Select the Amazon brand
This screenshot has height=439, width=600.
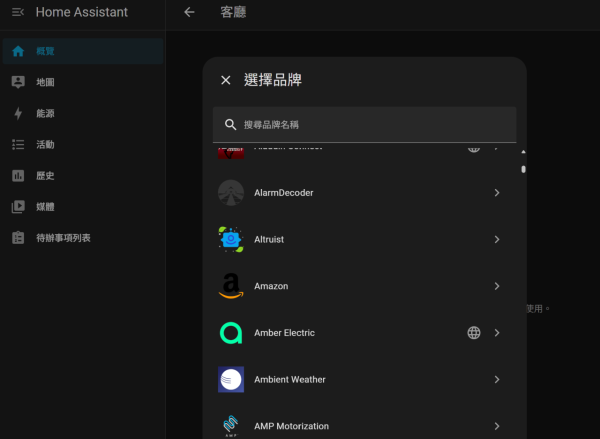click(x=364, y=286)
